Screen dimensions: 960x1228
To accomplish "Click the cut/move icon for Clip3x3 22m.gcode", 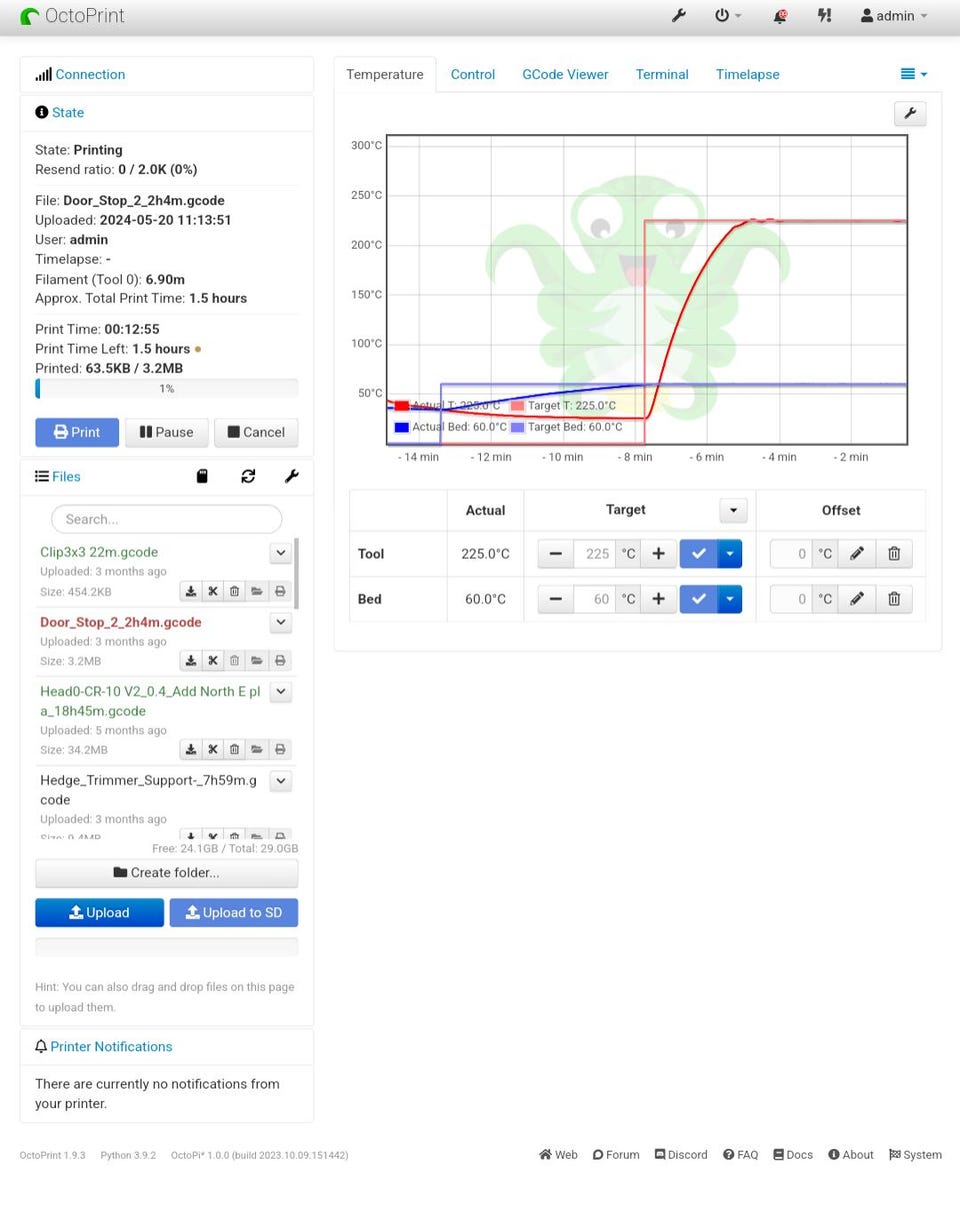I will click(x=213, y=591).
